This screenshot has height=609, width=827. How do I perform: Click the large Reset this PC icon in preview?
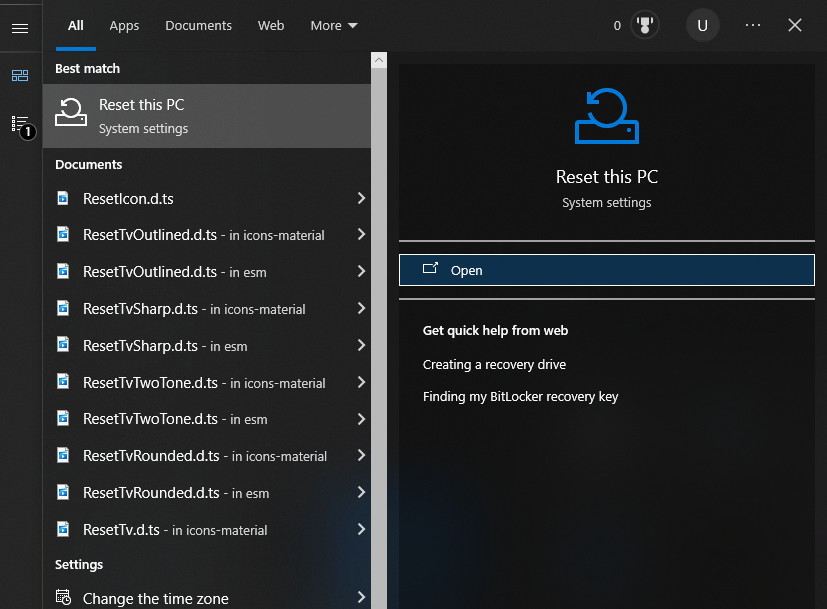(606, 117)
